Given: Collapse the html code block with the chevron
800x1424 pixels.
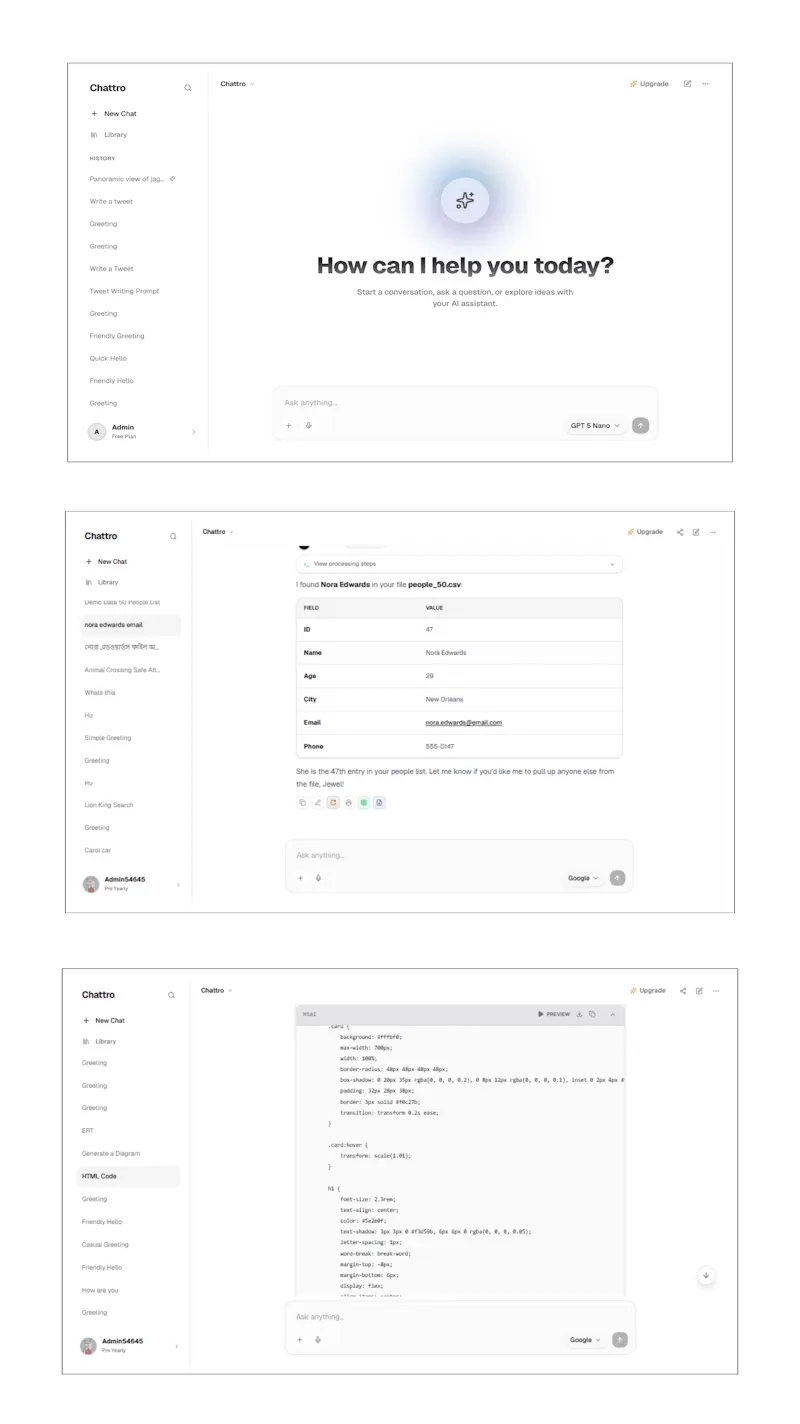Looking at the screenshot, I should pos(613,1014).
